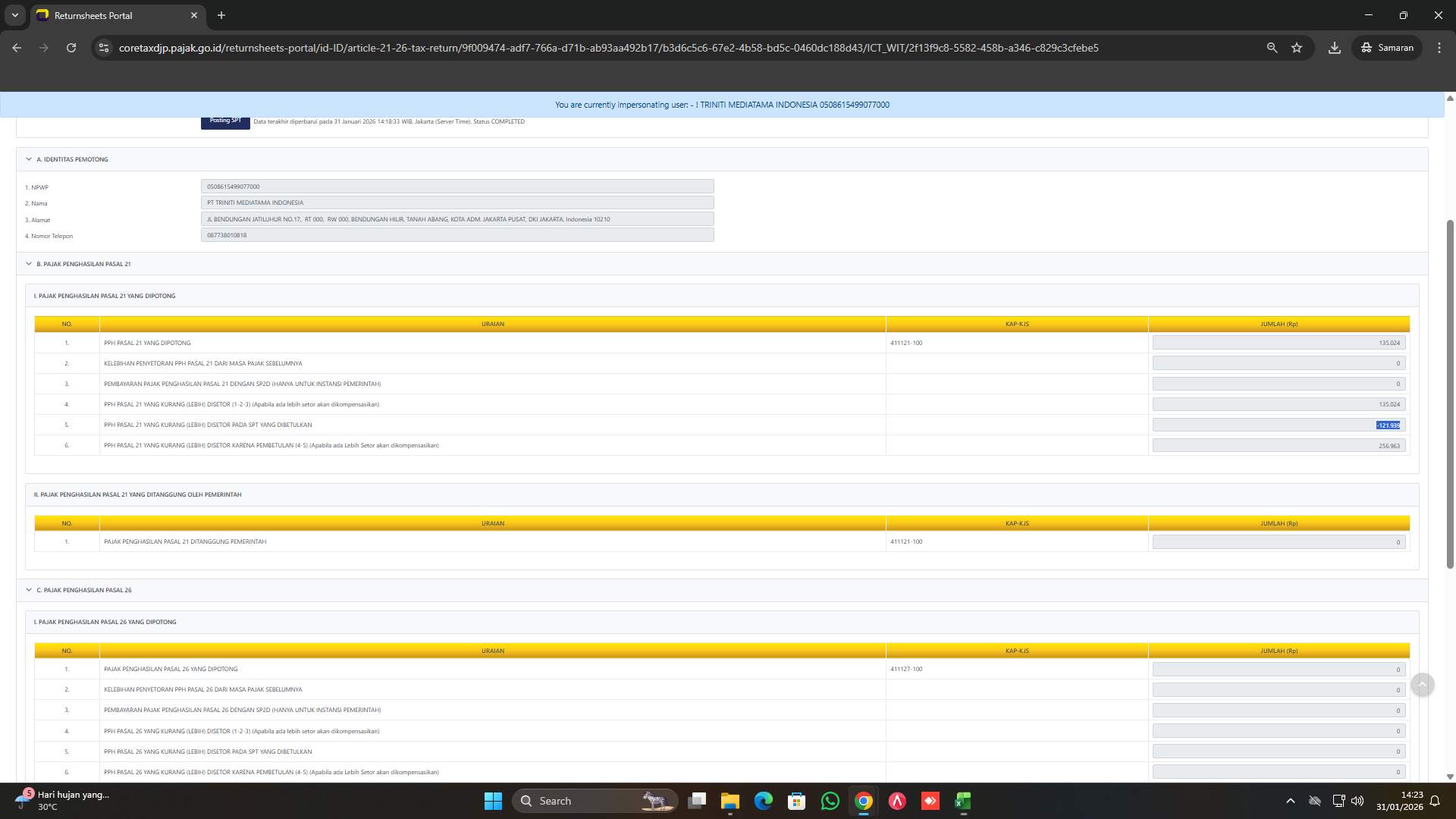
Task: Open Chrome's downloads icon in toolbar
Action: (x=1335, y=47)
